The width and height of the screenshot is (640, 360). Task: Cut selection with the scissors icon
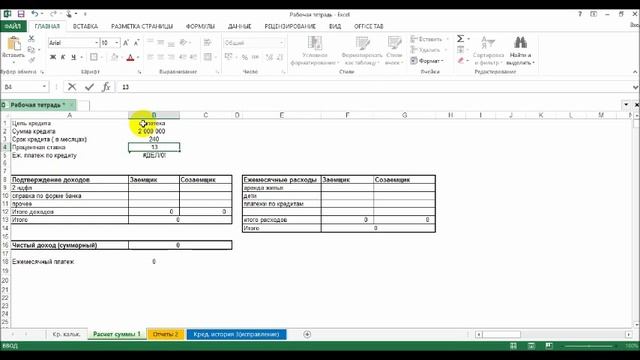[x=31, y=39]
